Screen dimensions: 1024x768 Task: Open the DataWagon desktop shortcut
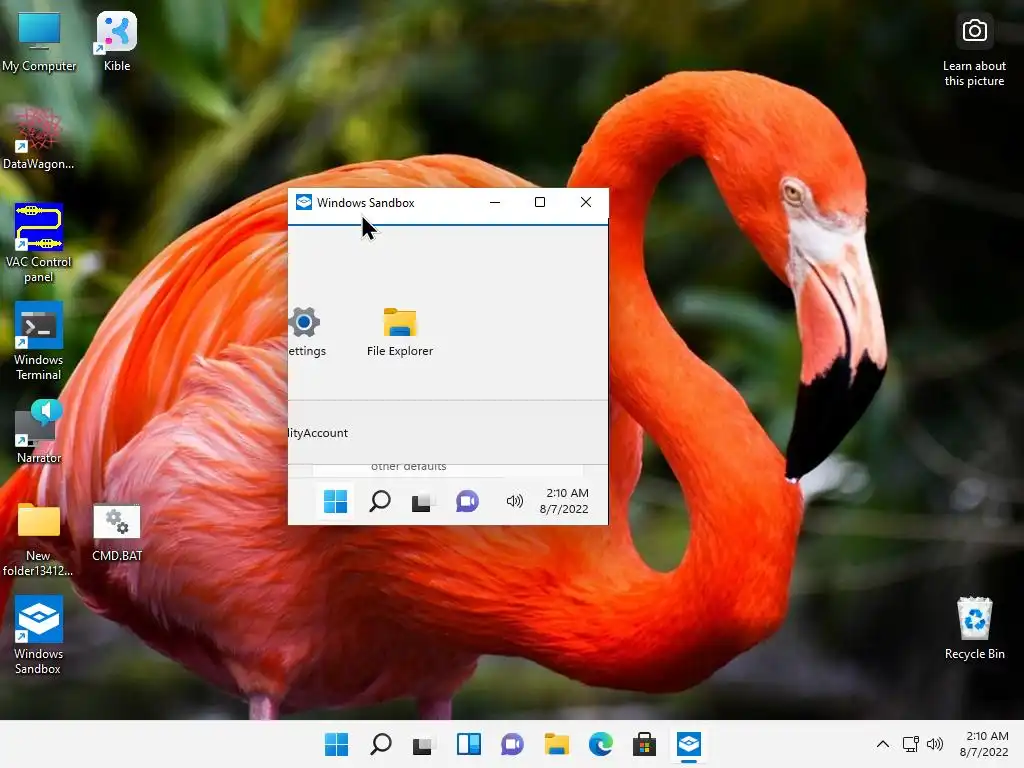39,139
